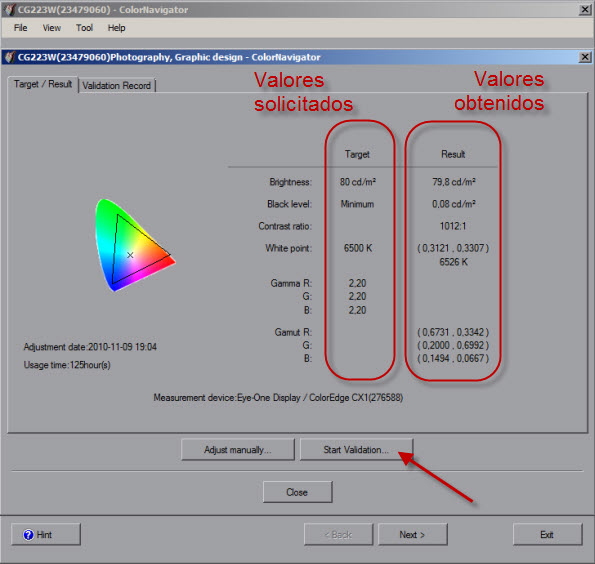
Task: Select the Adjustment date 2010-11-09 19:04 text
Action: pos(90,347)
